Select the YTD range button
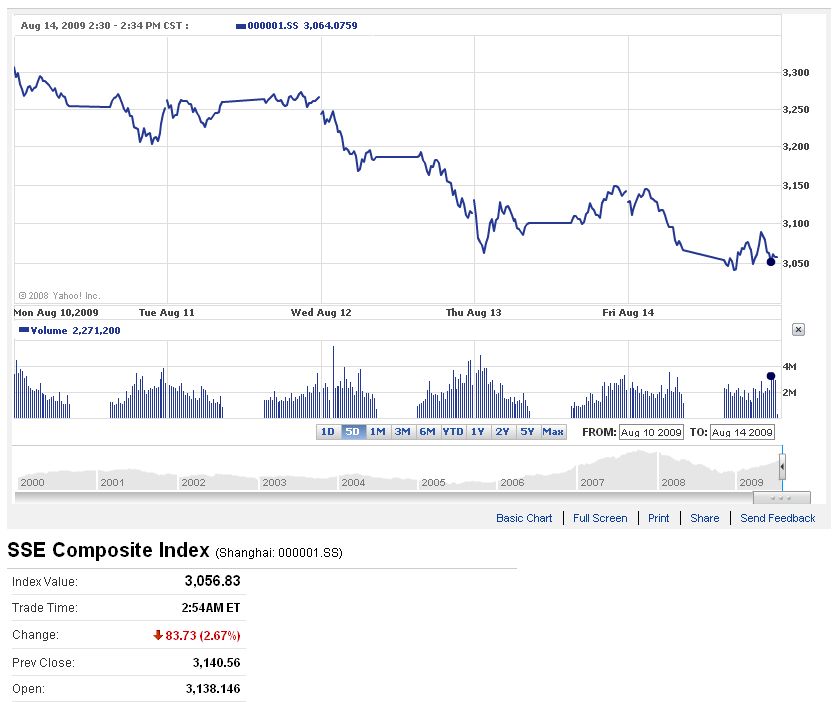 (x=453, y=432)
